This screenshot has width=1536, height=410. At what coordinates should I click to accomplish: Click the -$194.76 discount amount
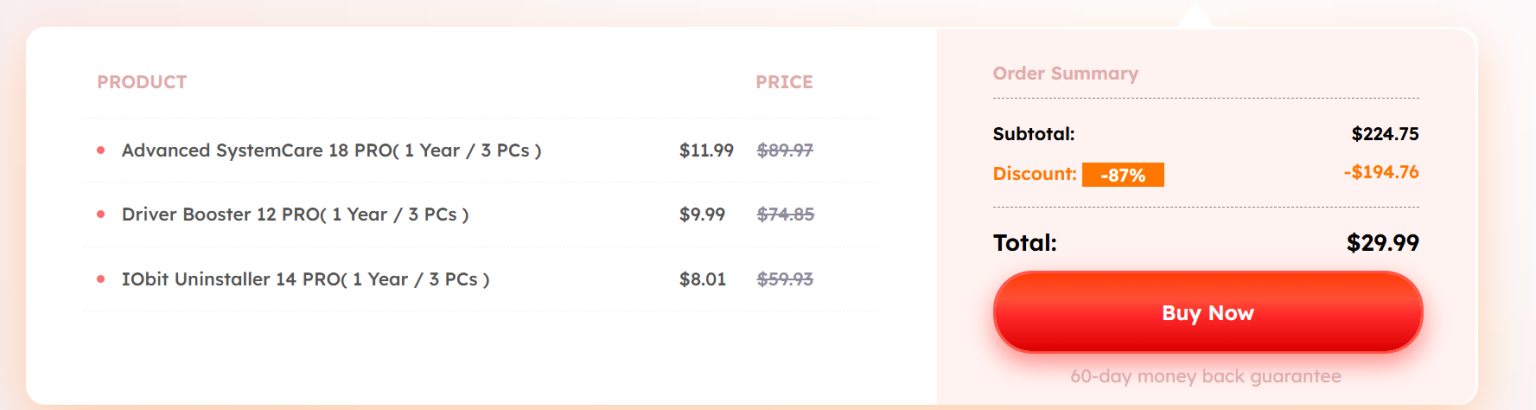click(1381, 172)
